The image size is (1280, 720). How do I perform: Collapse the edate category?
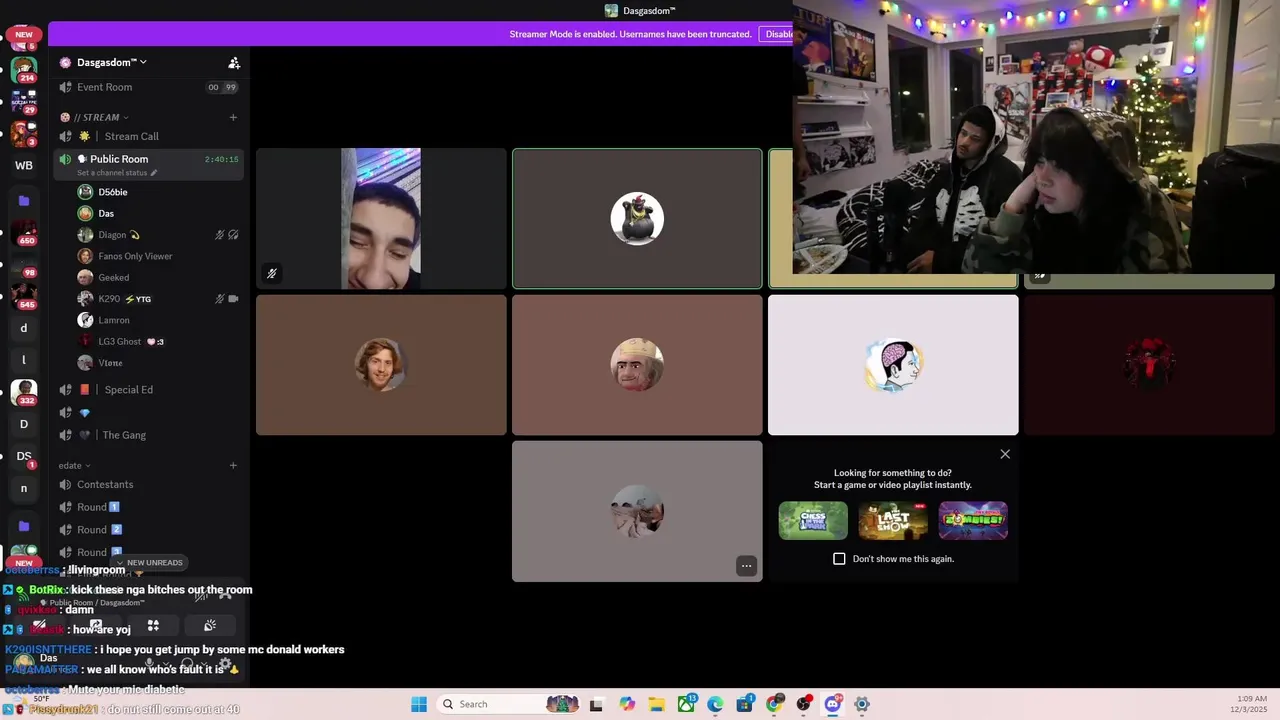pyautogui.click(x=74, y=465)
